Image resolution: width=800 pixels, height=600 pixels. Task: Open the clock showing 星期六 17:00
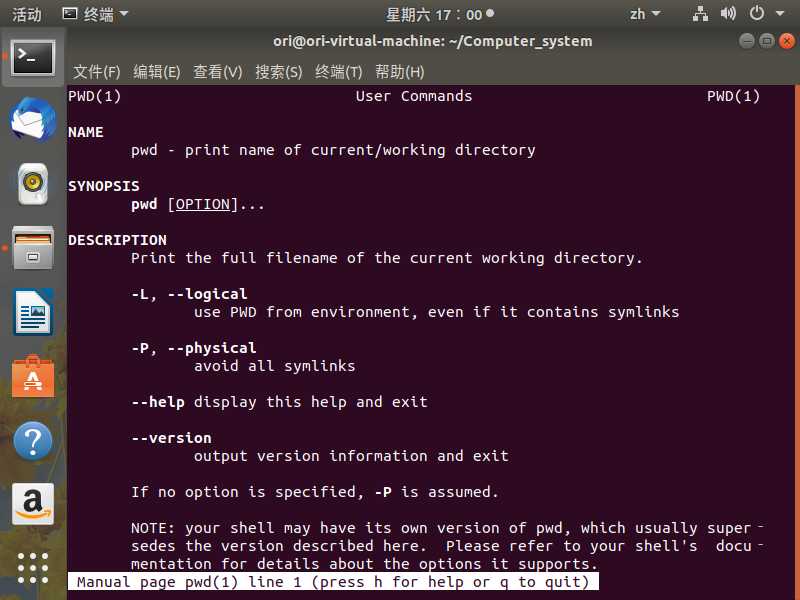439,14
